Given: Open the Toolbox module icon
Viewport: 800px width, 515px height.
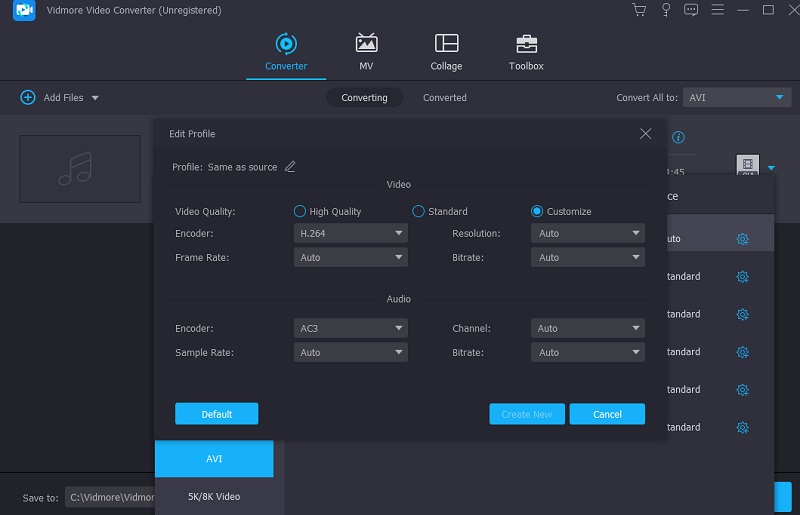Looking at the screenshot, I should pos(526,44).
